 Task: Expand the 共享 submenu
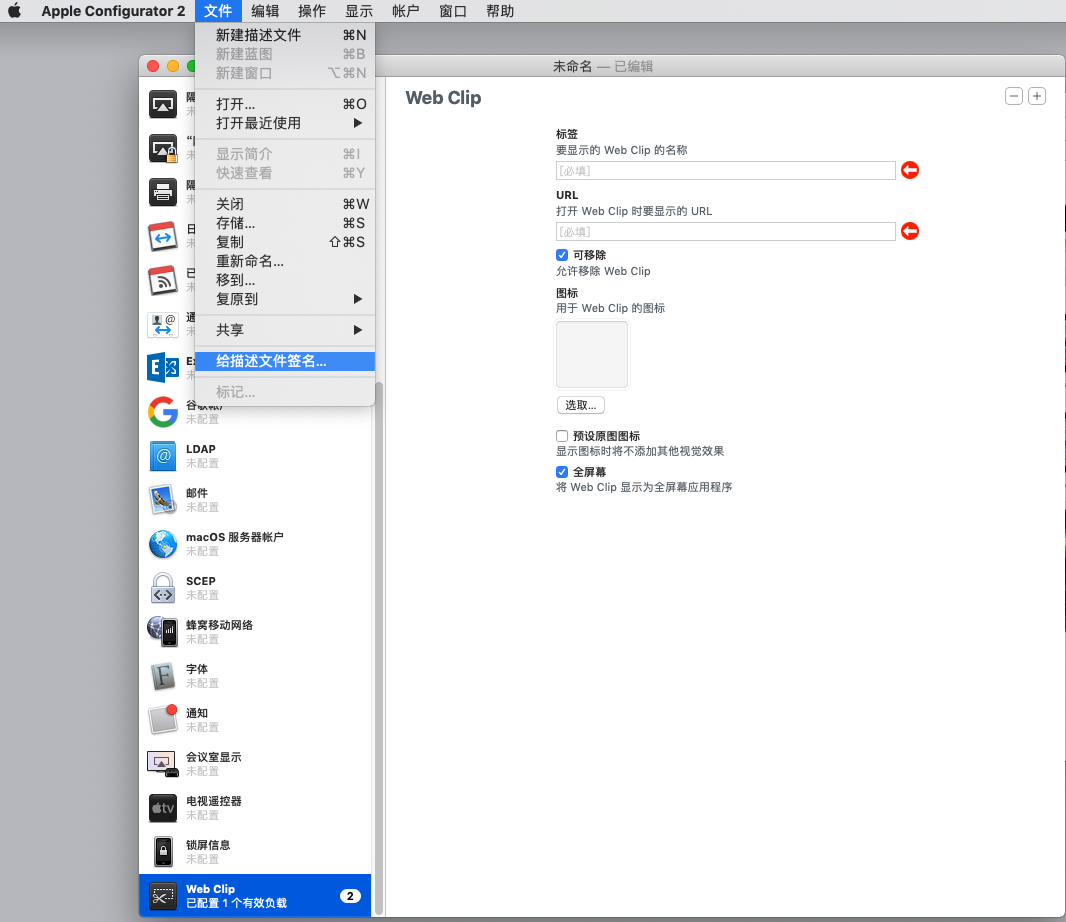285,330
